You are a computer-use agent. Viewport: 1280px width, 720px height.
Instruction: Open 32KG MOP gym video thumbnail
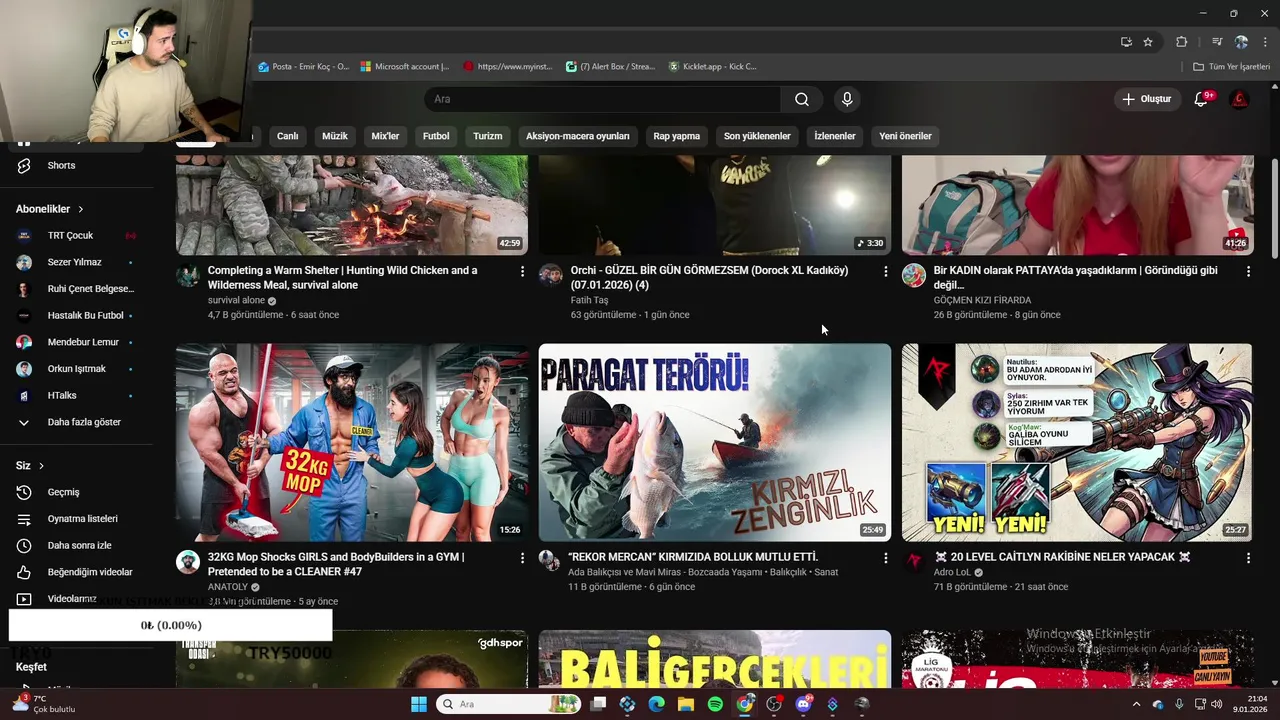tap(352, 442)
